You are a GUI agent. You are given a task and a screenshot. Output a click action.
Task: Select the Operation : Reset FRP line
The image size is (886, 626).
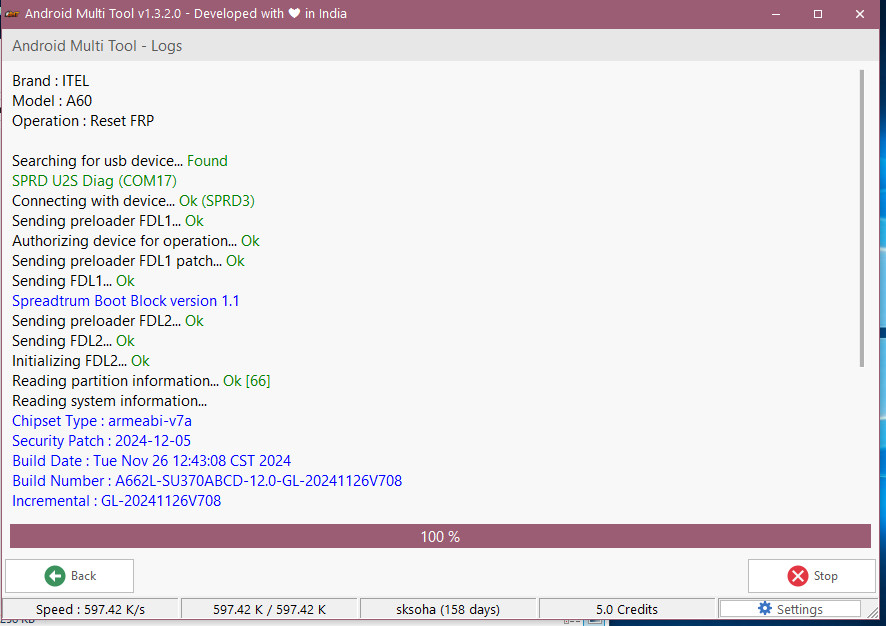[x=83, y=121]
